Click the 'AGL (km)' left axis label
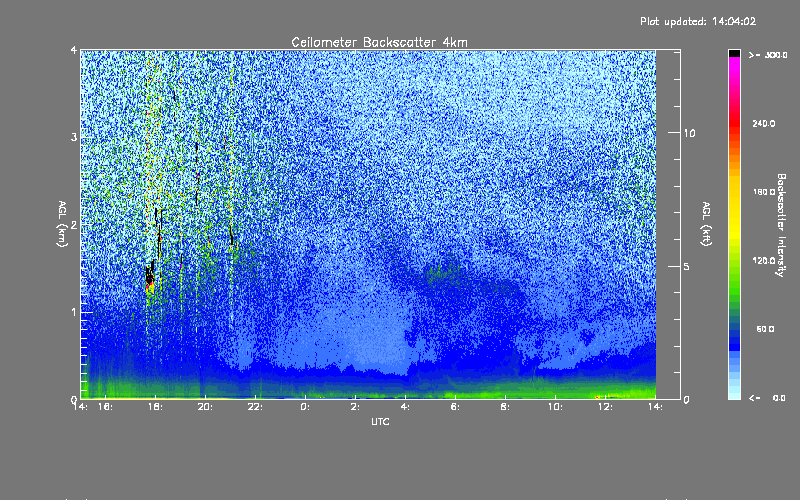 62,224
